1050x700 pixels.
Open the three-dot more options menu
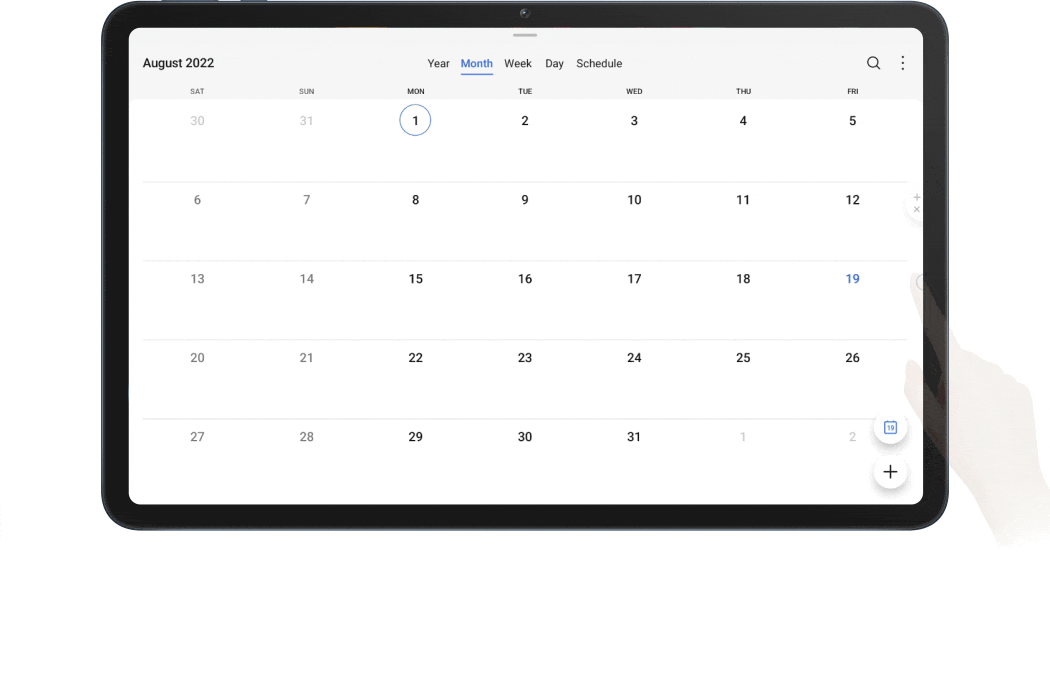tap(903, 63)
